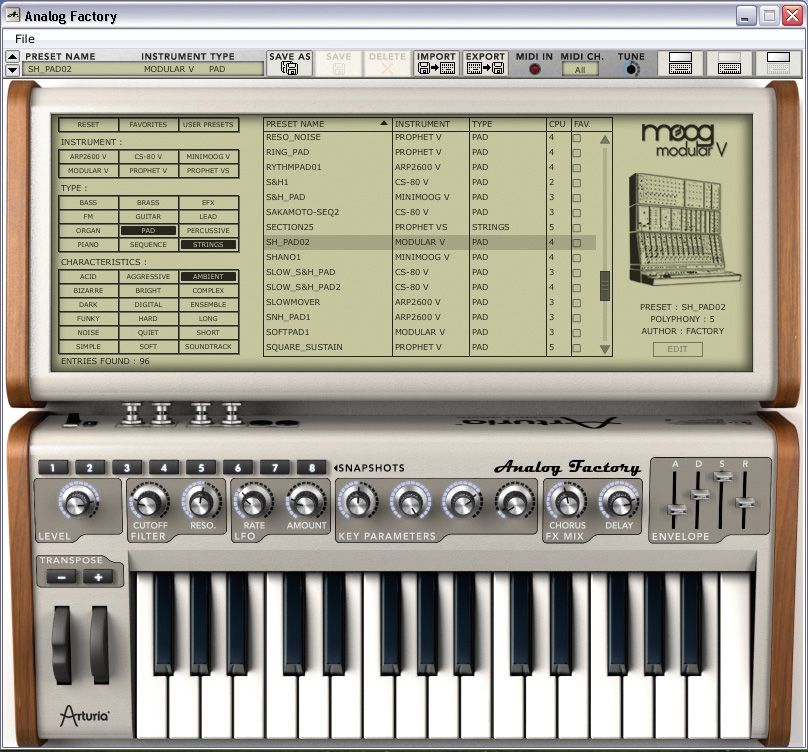
Task: Click the Level knob
Action: [78, 502]
